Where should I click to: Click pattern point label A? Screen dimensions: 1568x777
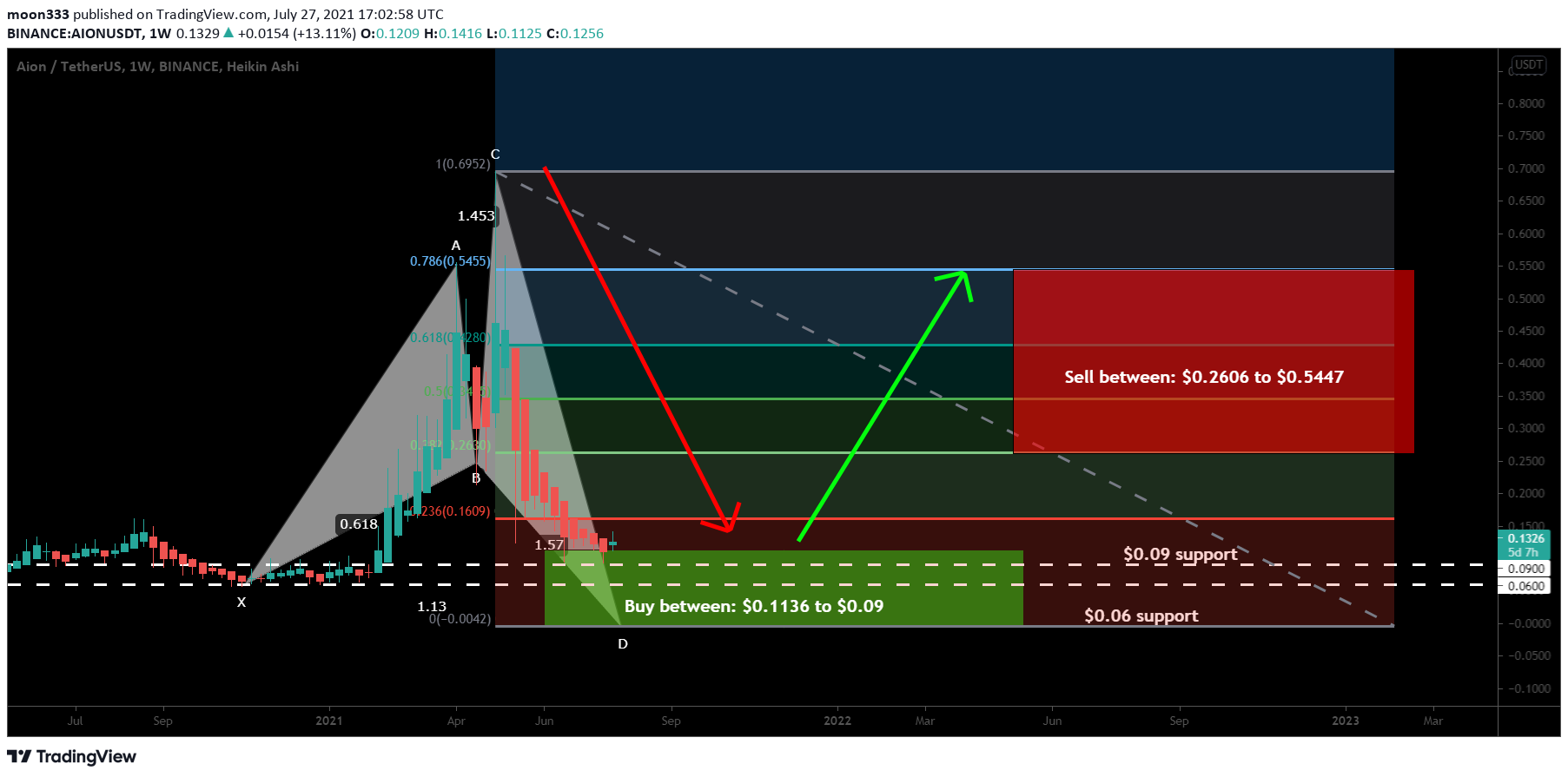coord(456,246)
